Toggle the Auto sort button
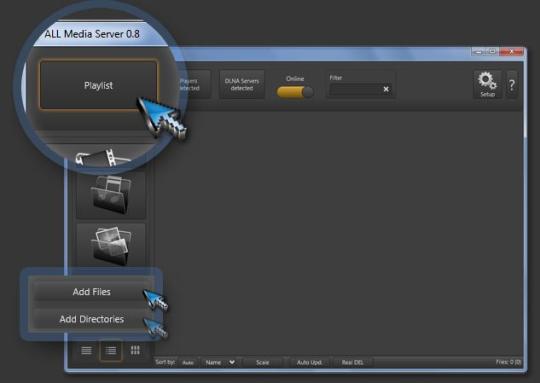This screenshot has width=540, height=383. [x=188, y=363]
